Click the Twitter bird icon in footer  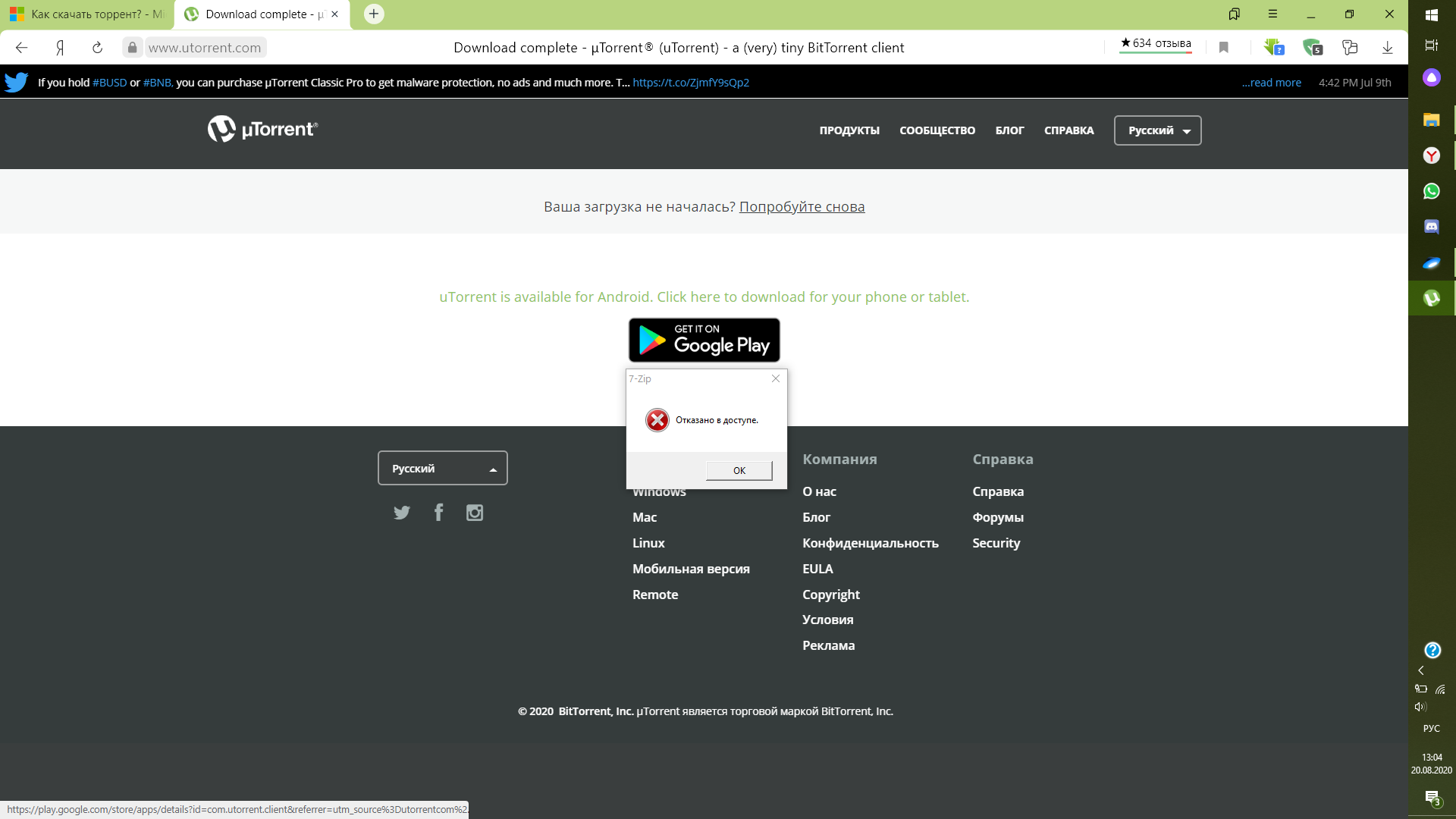point(402,513)
